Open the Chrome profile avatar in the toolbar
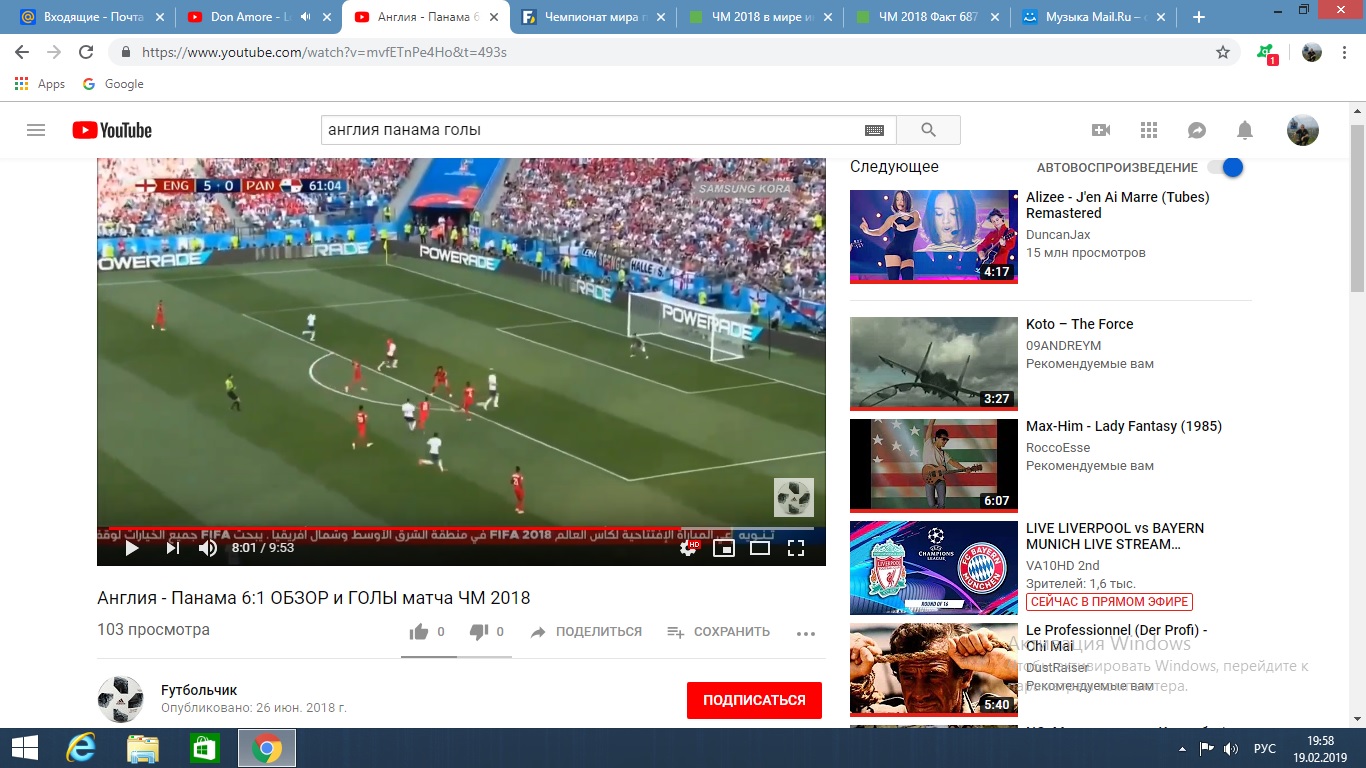 [1312, 52]
